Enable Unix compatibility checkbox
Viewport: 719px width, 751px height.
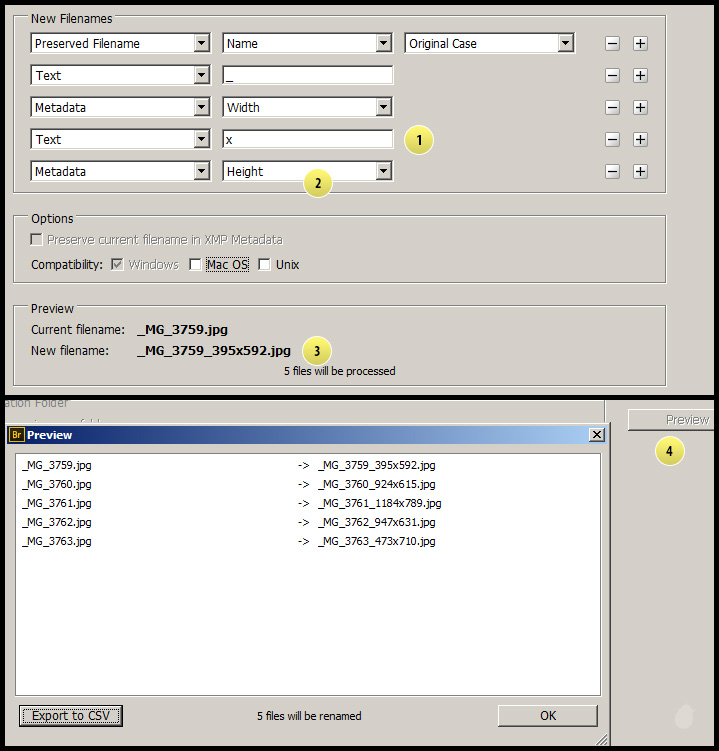(x=265, y=265)
